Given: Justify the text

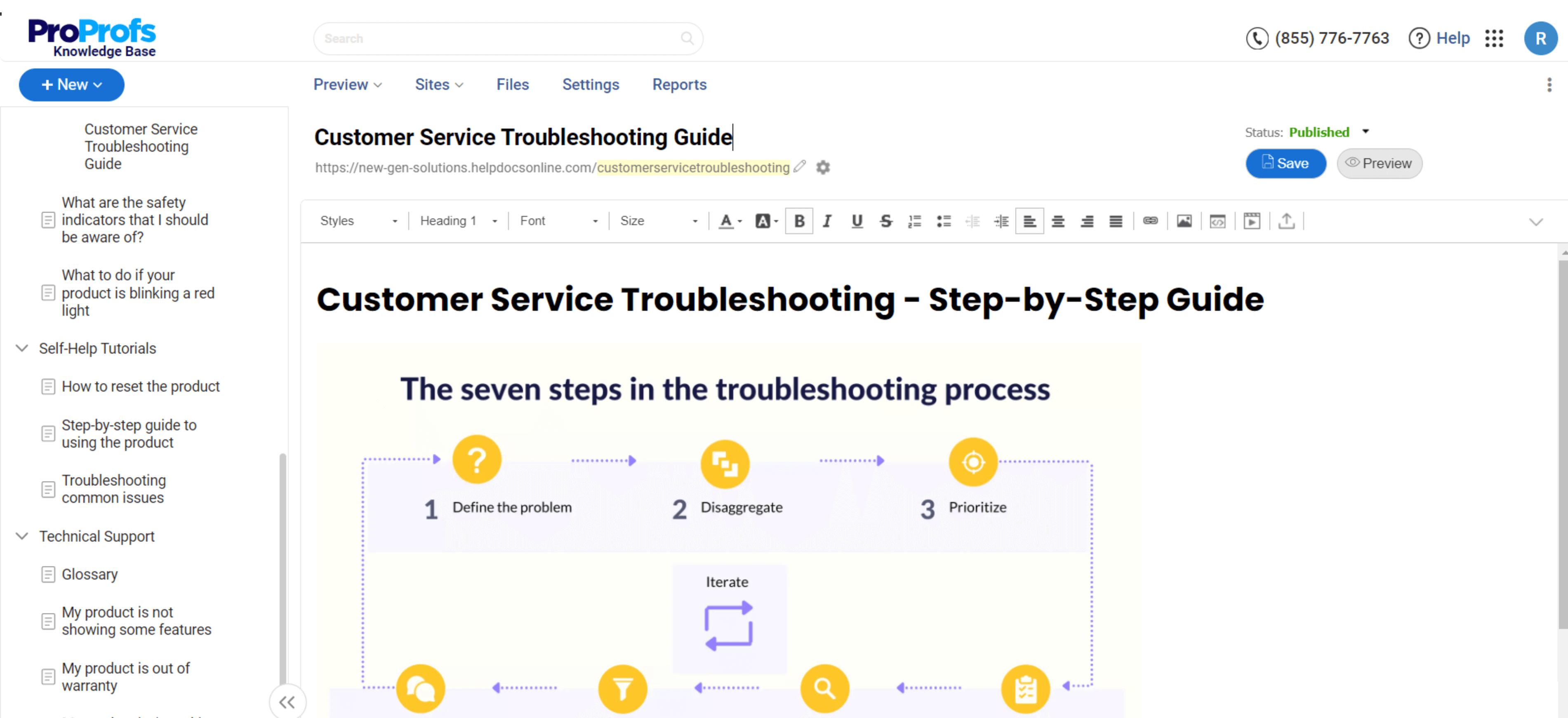Looking at the screenshot, I should click(1116, 221).
